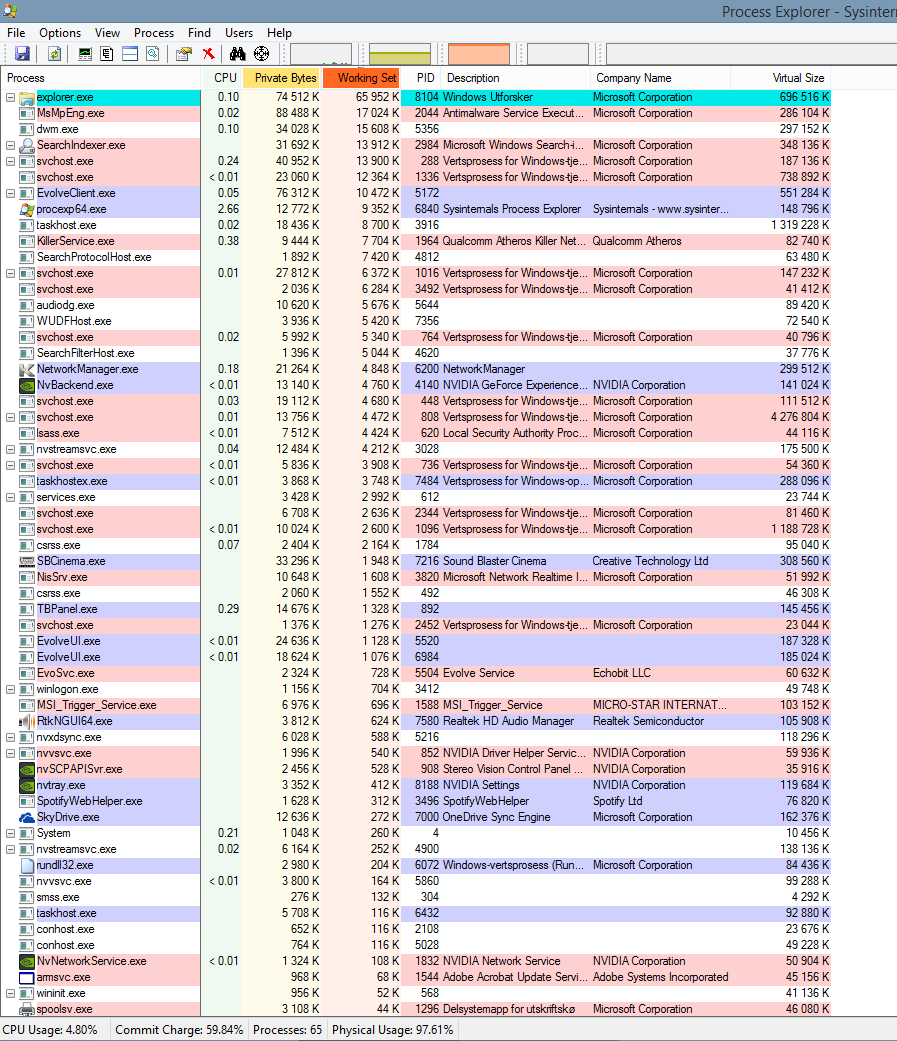
Task: Click the NvNetworkService.exe icon
Action: point(27,961)
